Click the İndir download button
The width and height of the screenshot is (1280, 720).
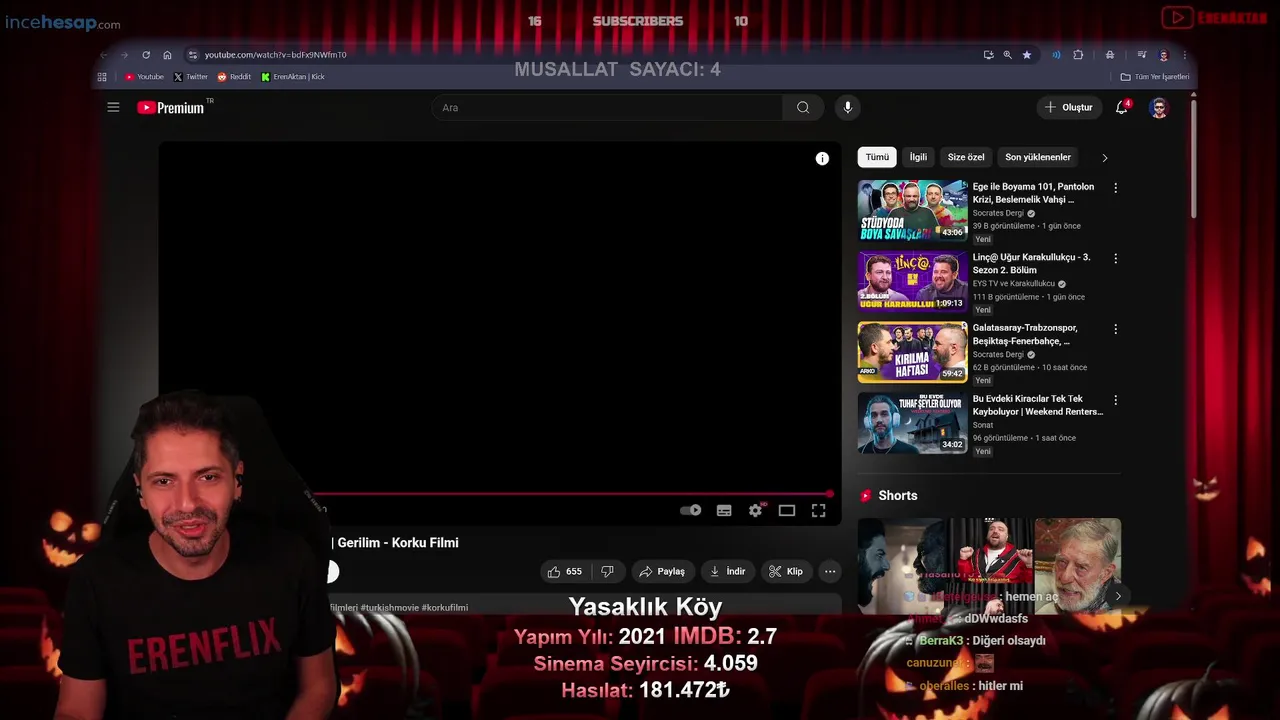(x=728, y=571)
